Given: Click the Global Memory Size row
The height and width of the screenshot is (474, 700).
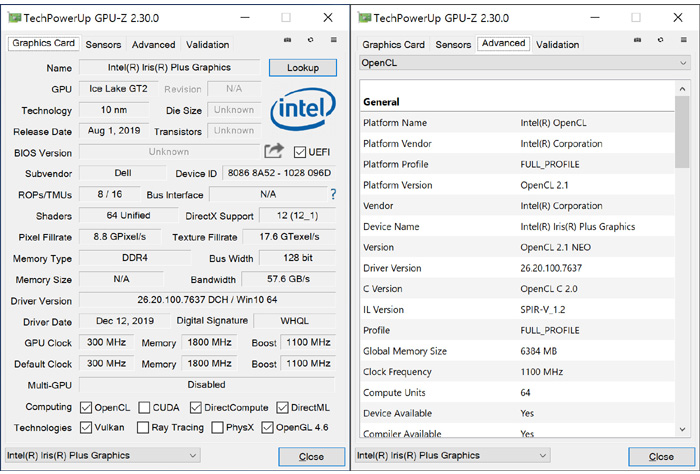Looking at the screenshot, I should click(x=517, y=351).
